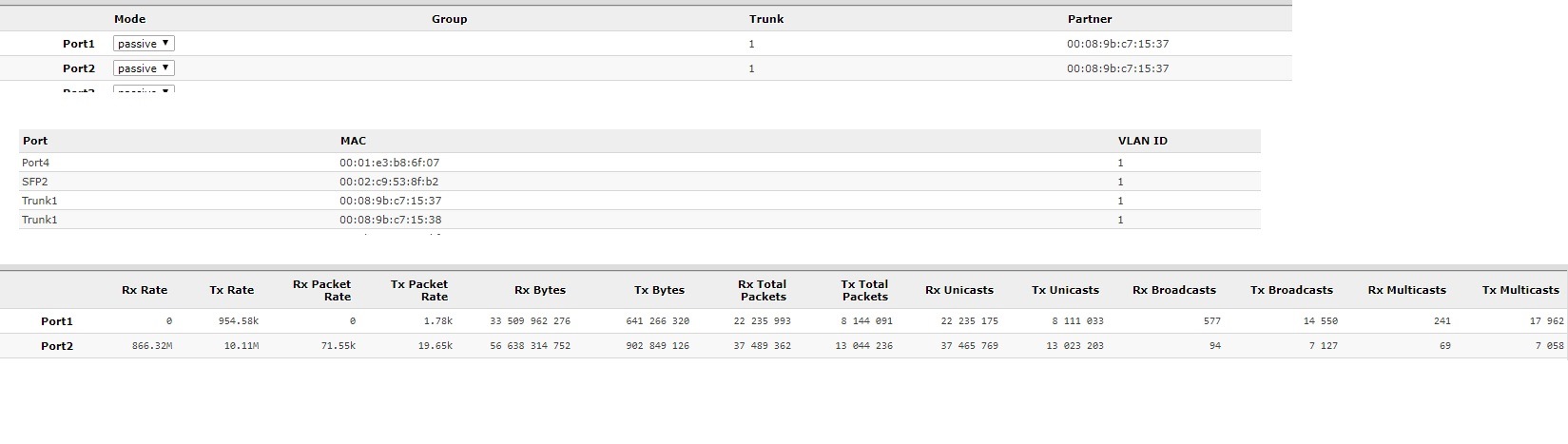Select Trunk1 MAC 00:08:9b:c7:15:38

pos(391,220)
